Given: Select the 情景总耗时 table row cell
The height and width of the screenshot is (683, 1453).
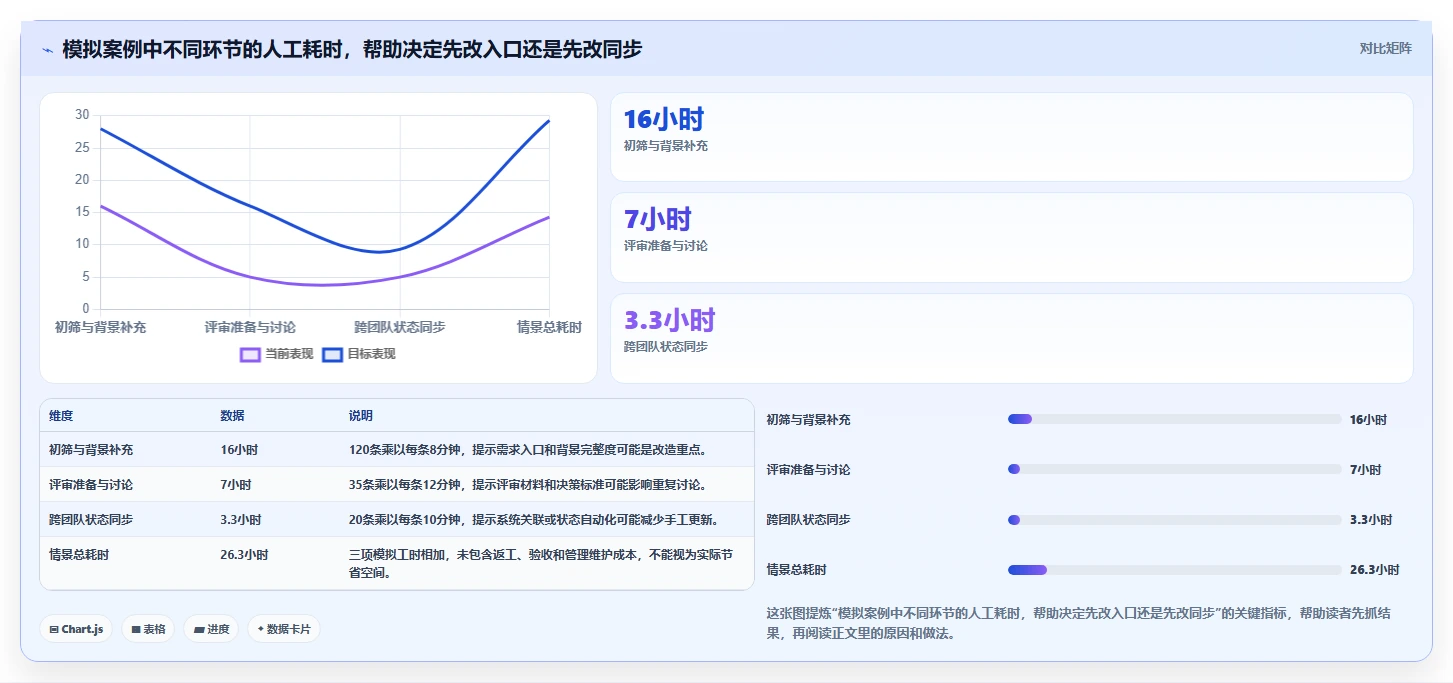Looking at the screenshot, I should pyautogui.click(x=79, y=554).
